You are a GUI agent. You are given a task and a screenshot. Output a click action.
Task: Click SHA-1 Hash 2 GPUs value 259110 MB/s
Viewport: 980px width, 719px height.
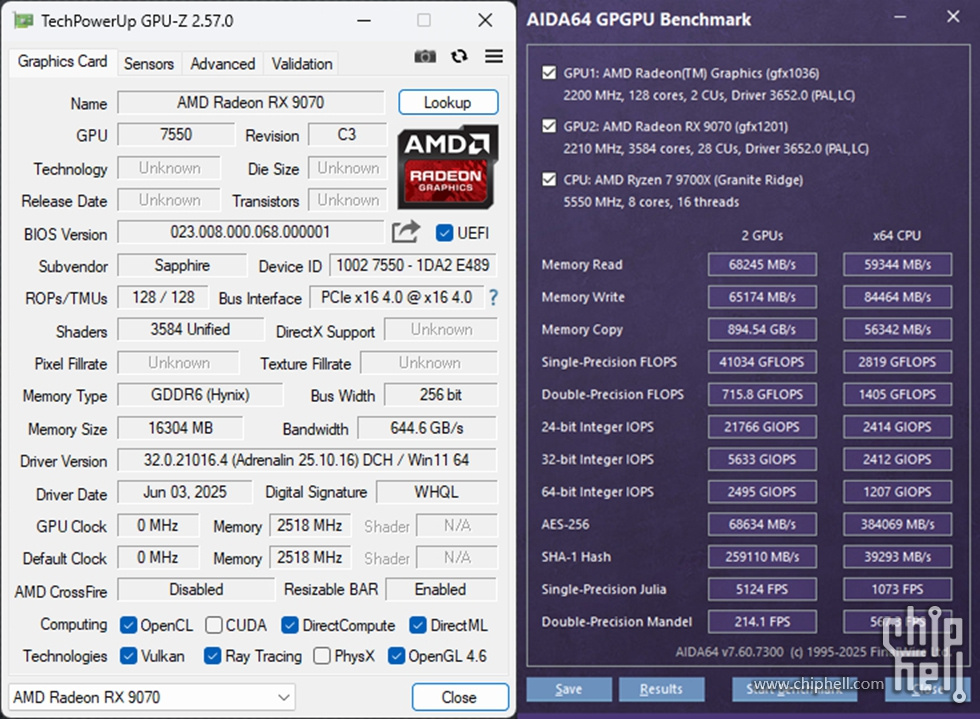762,557
